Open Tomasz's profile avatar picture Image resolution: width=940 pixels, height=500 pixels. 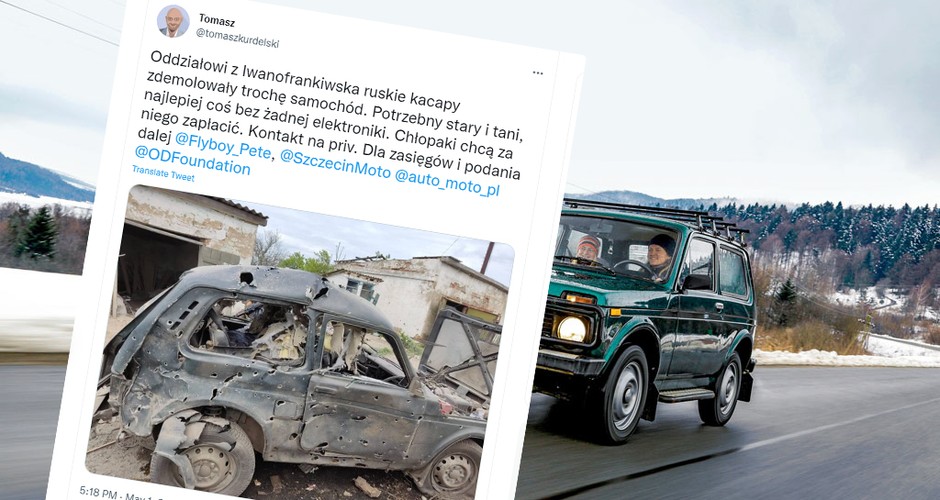[x=173, y=21]
